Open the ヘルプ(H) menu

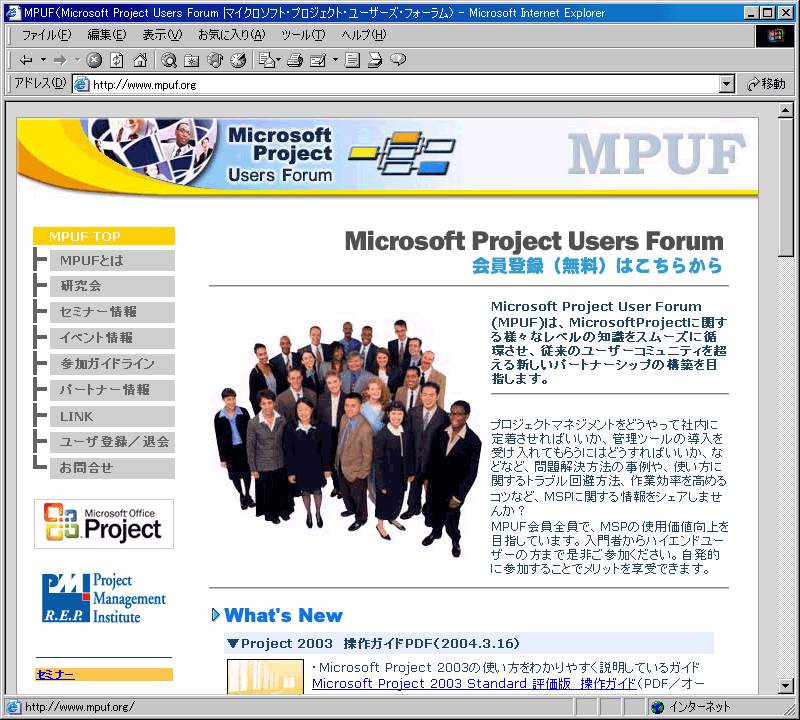(363, 35)
